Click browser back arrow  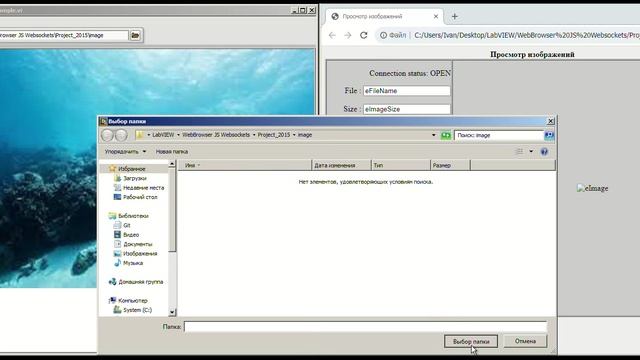point(332,36)
